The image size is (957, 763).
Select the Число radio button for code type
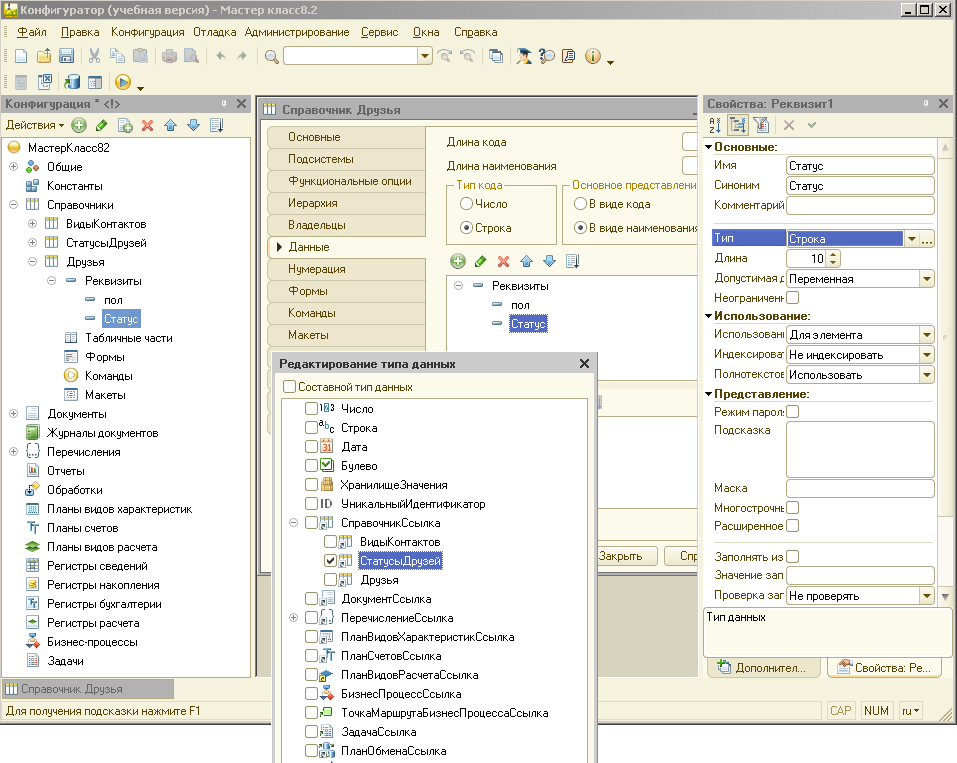(x=466, y=204)
